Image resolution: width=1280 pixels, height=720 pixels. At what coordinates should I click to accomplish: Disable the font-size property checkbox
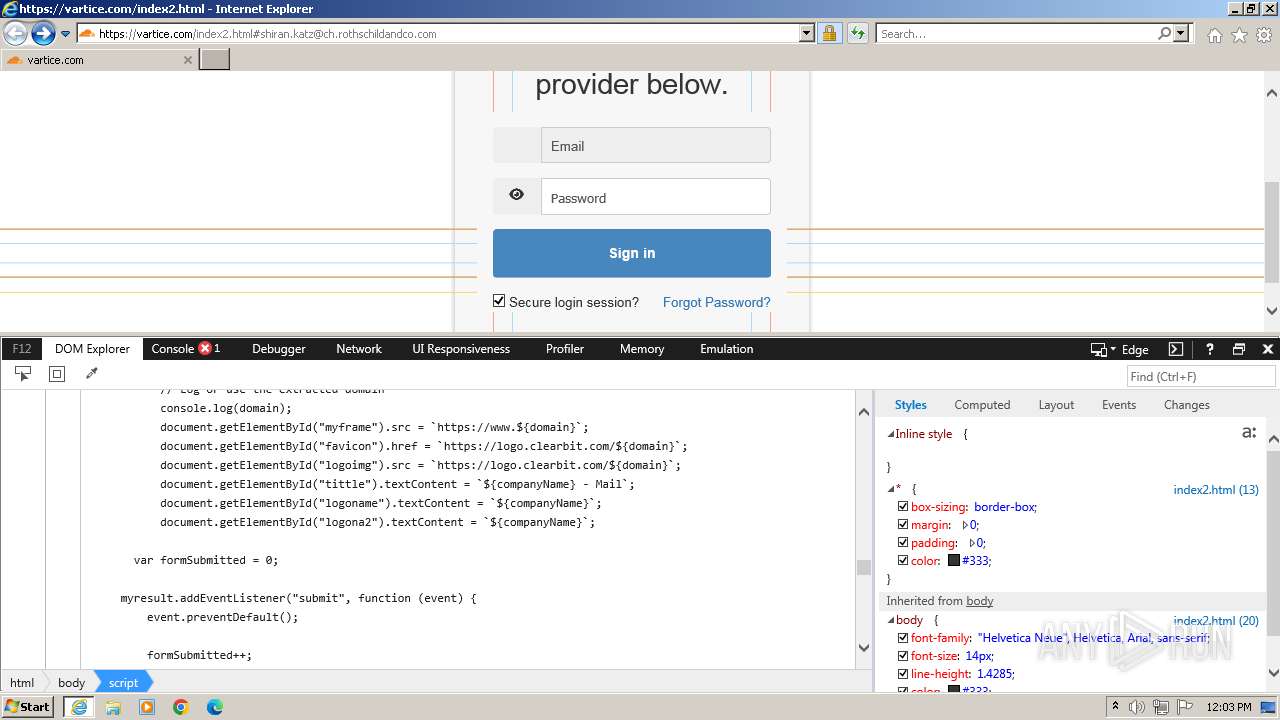903,656
